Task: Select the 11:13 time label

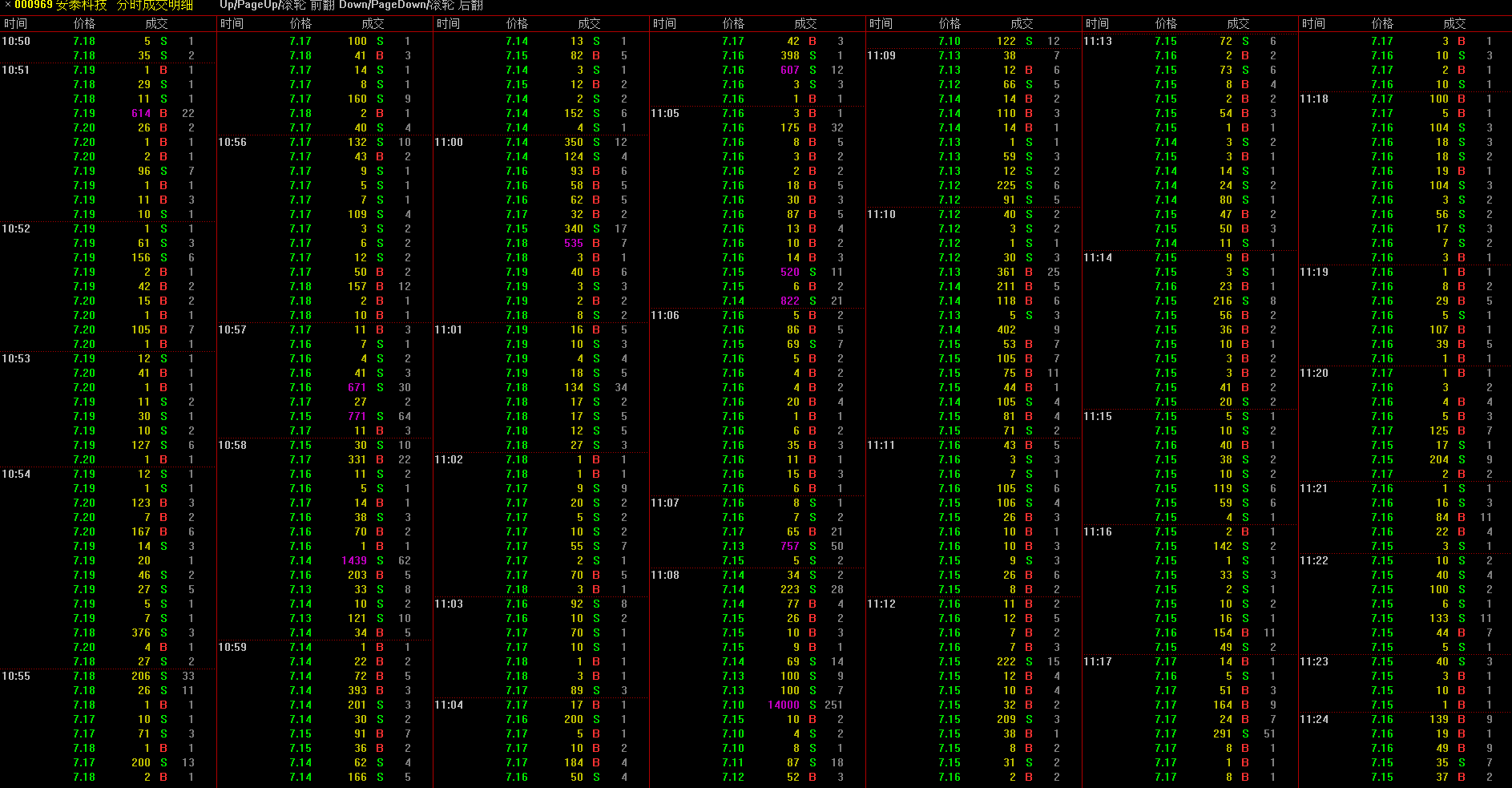Action: coord(1098,41)
